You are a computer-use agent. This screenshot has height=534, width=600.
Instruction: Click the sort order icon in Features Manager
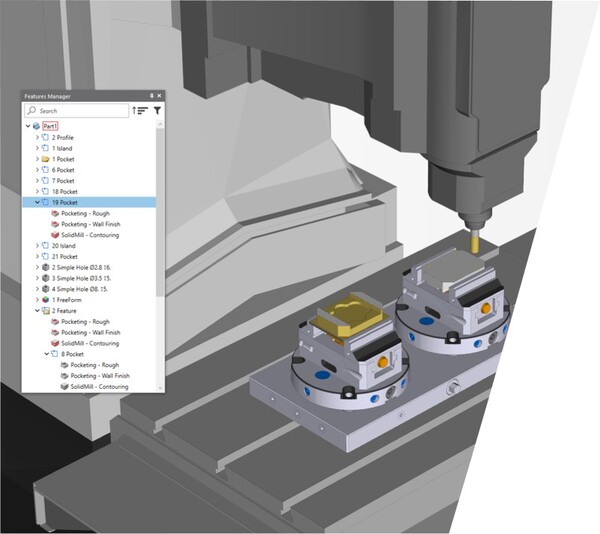[x=140, y=111]
